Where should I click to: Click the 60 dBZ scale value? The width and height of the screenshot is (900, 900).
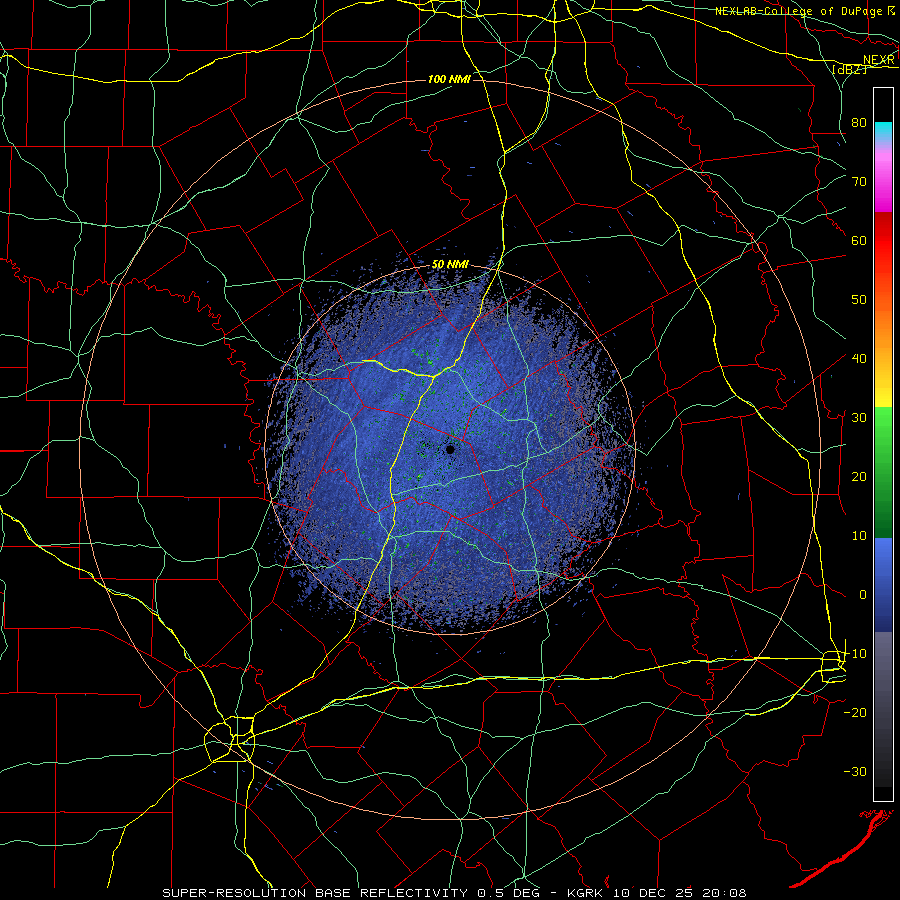click(x=859, y=240)
